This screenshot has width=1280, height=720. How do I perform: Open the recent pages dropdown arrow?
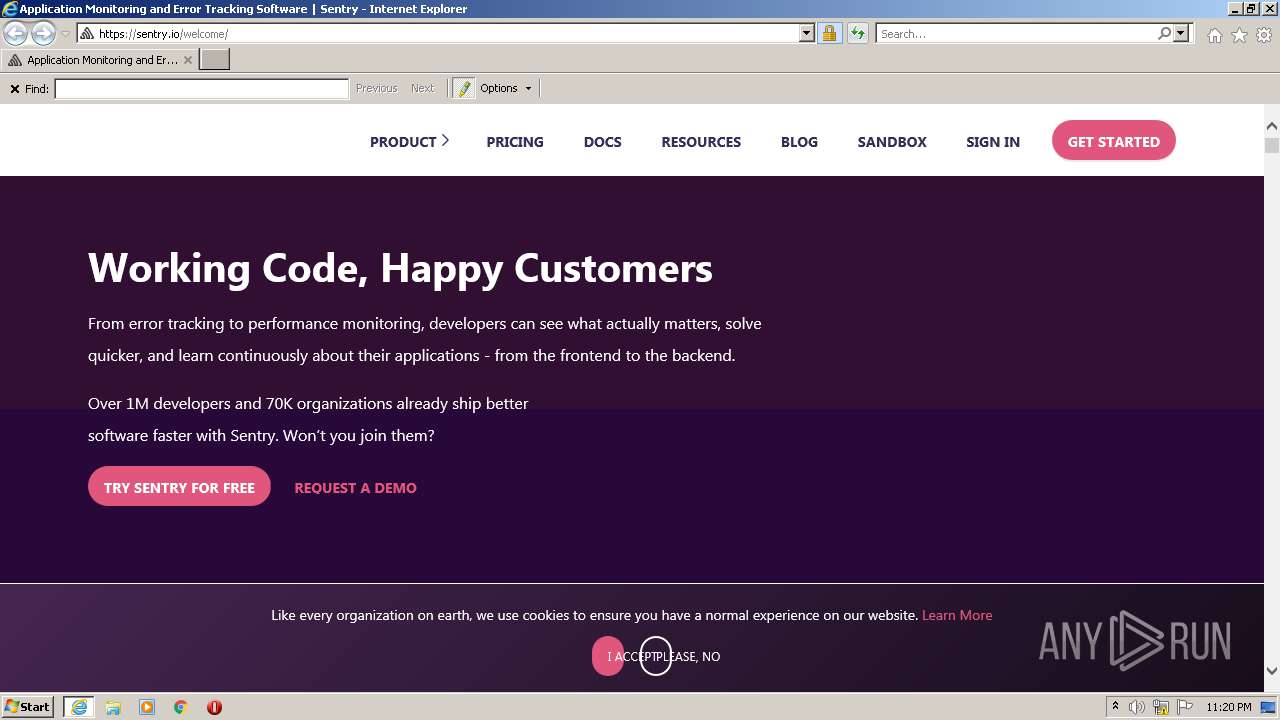65,33
